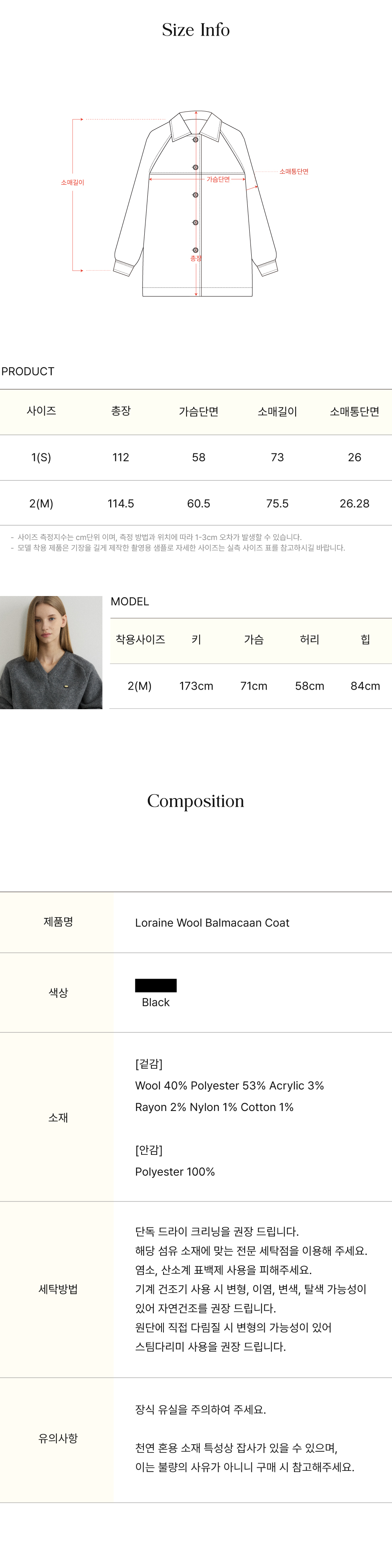Screen dimensions: 392x1568
Task: Click the Size Info heading
Action: pyautogui.click(x=196, y=30)
